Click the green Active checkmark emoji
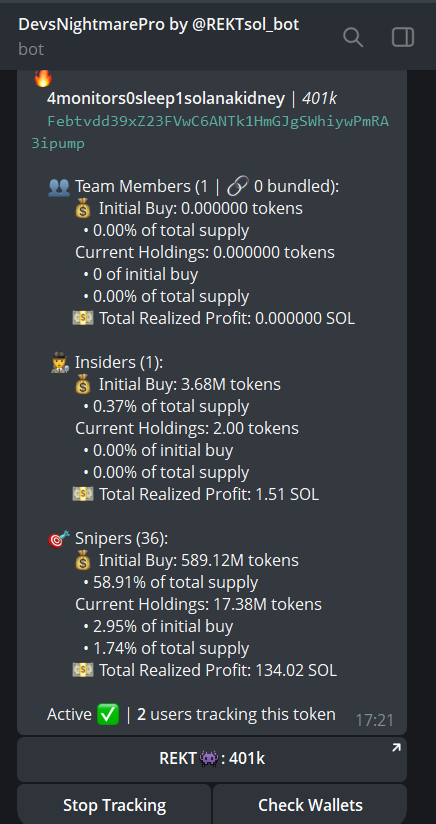Screen dimensions: 436x824 (108, 715)
